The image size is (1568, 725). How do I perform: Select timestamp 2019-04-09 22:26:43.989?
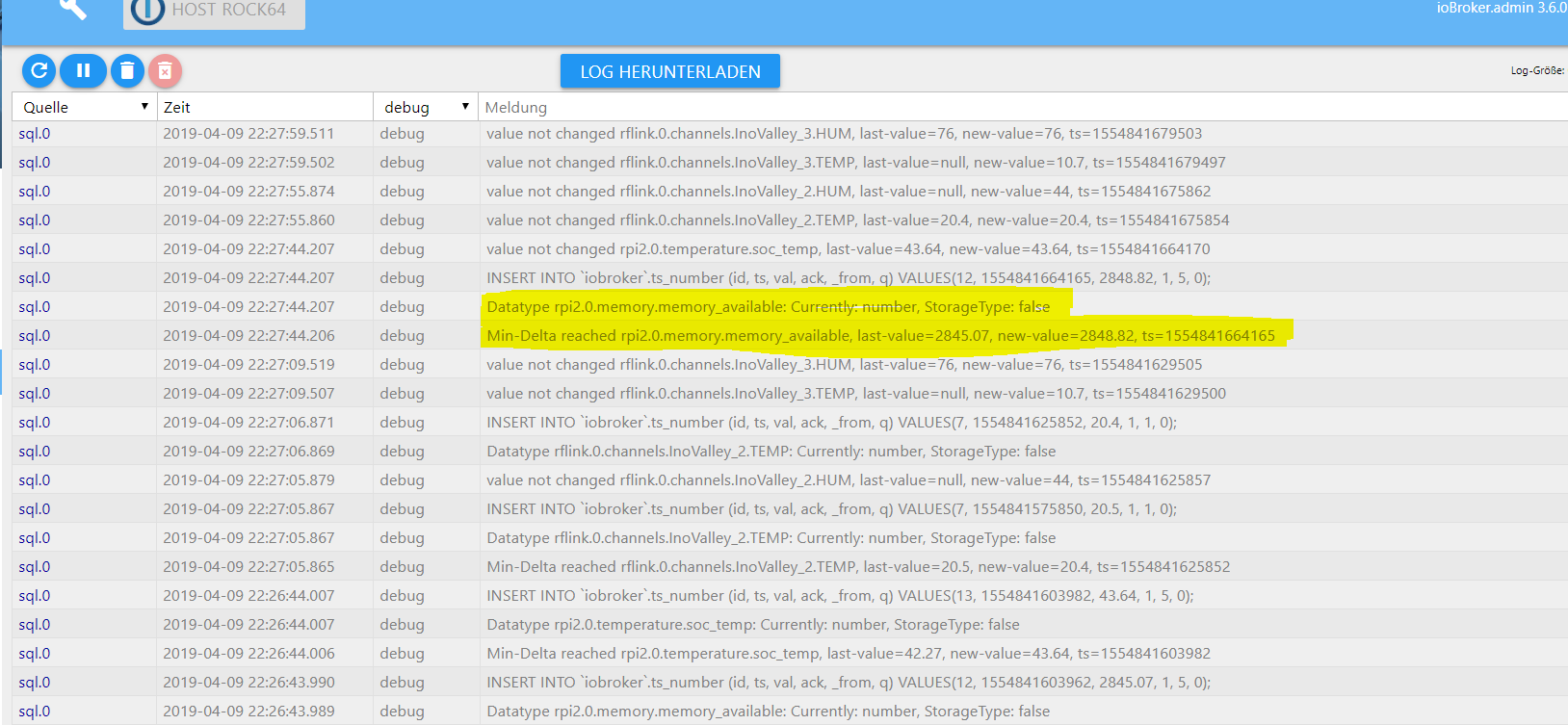click(248, 712)
